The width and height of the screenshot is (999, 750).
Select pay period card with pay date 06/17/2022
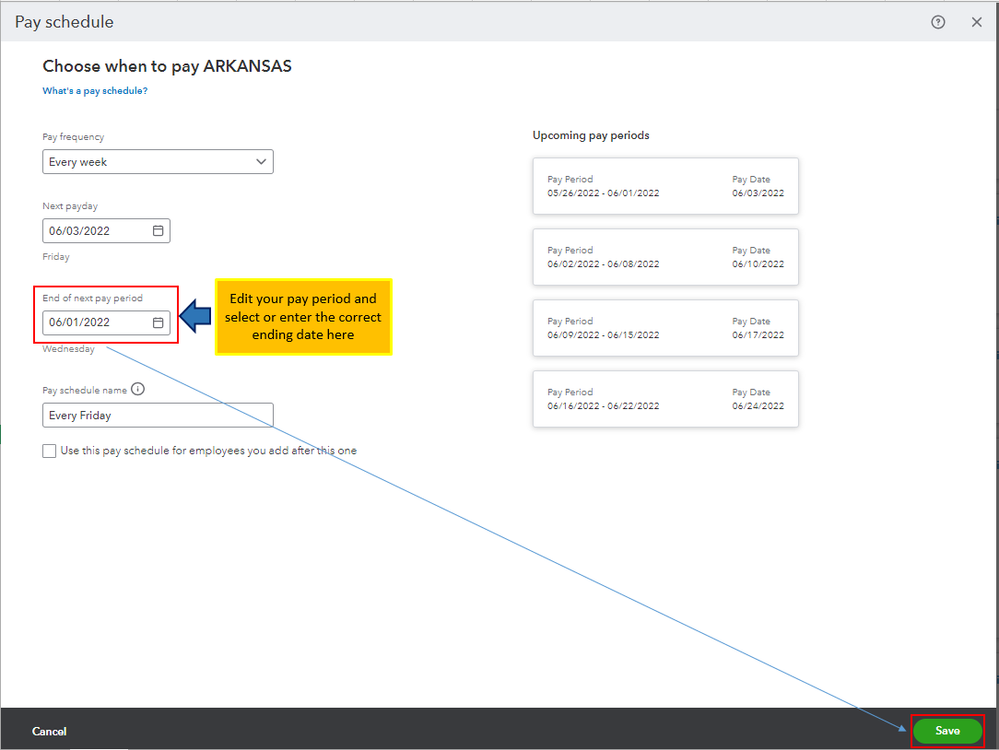[x=665, y=328]
